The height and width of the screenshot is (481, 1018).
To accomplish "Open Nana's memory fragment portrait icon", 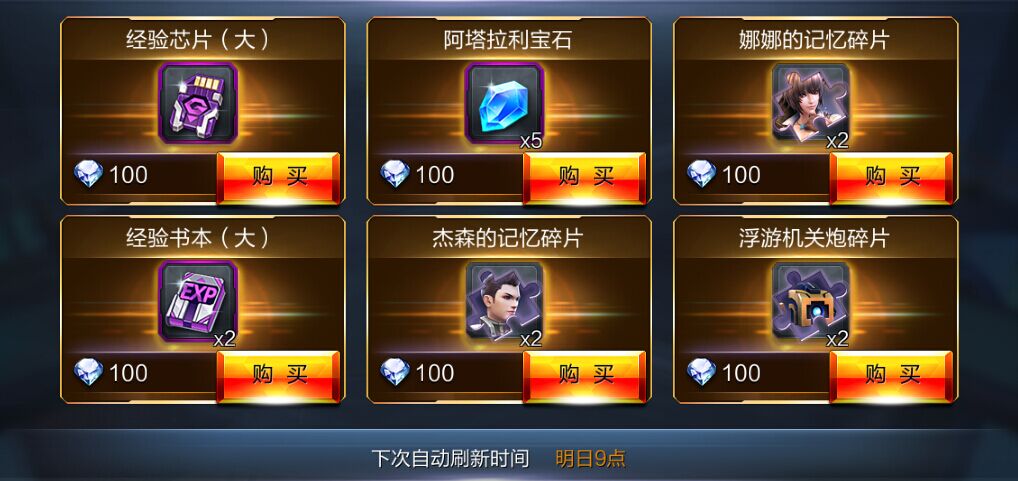I will [x=811, y=104].
